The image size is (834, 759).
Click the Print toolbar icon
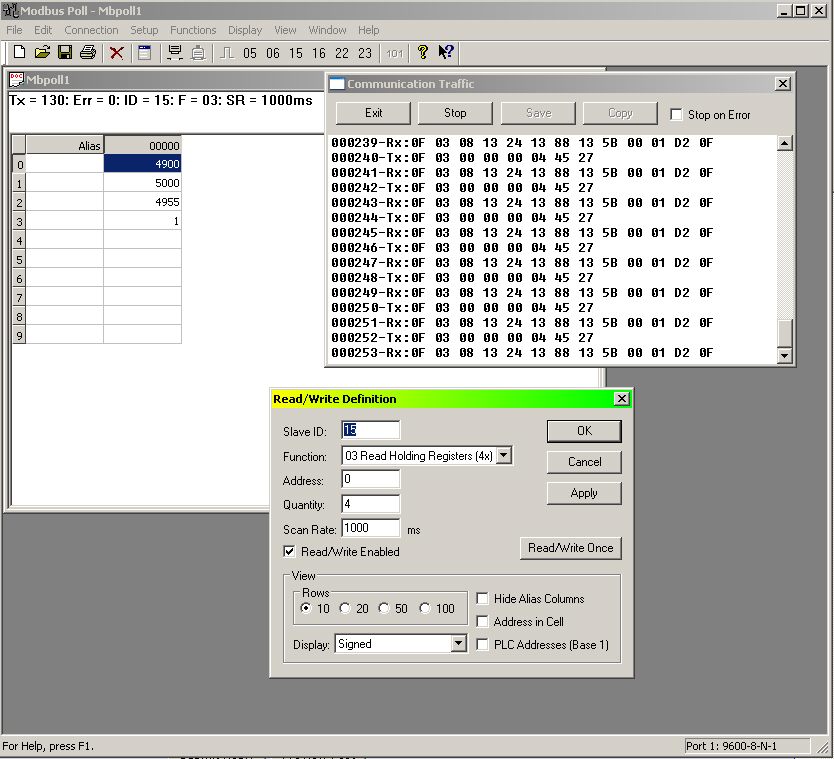coord(88,52)
